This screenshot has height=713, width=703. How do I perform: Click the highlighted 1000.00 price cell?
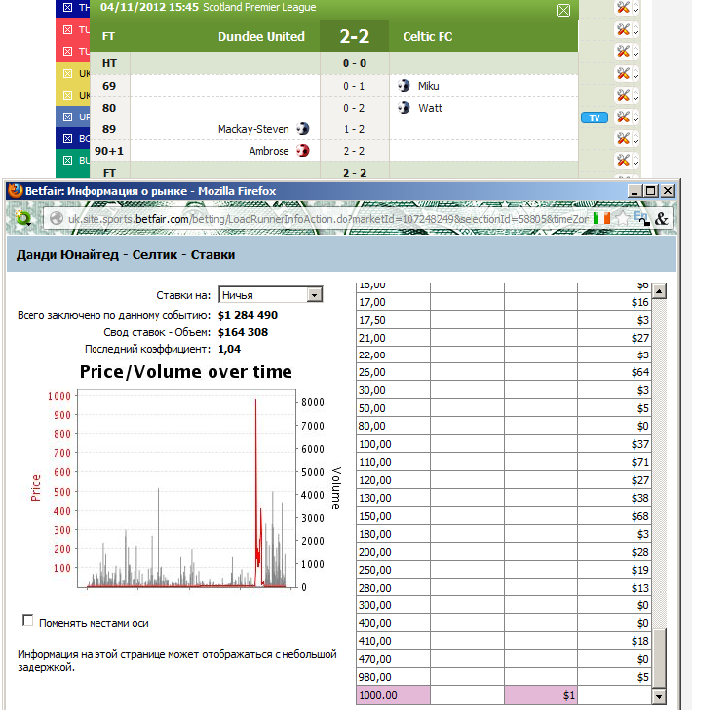[x=393, y=695]
